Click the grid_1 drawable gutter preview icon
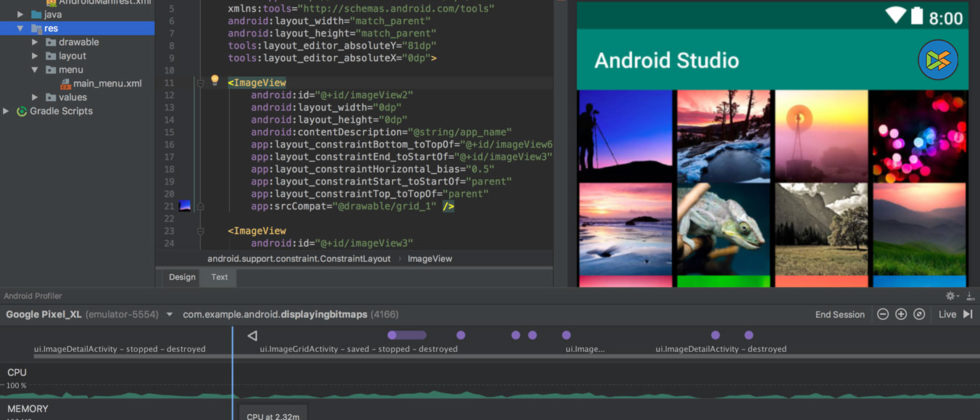The width and height of the screenshot is (980, 420). pos(185,207)
